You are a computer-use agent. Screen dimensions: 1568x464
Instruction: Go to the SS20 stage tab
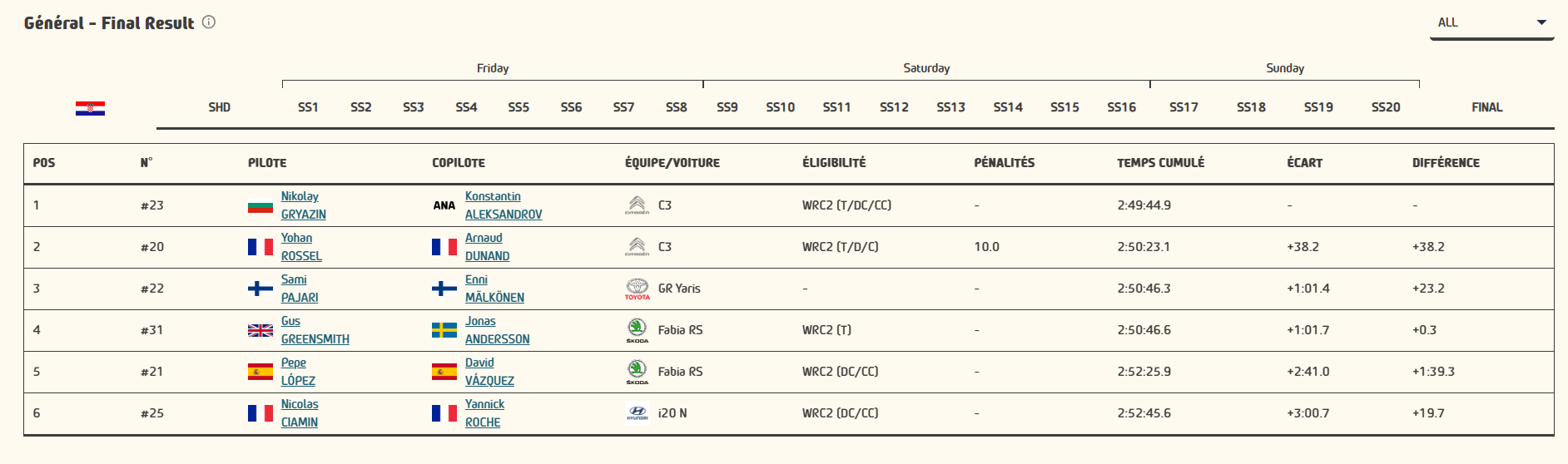[1386, 107]
